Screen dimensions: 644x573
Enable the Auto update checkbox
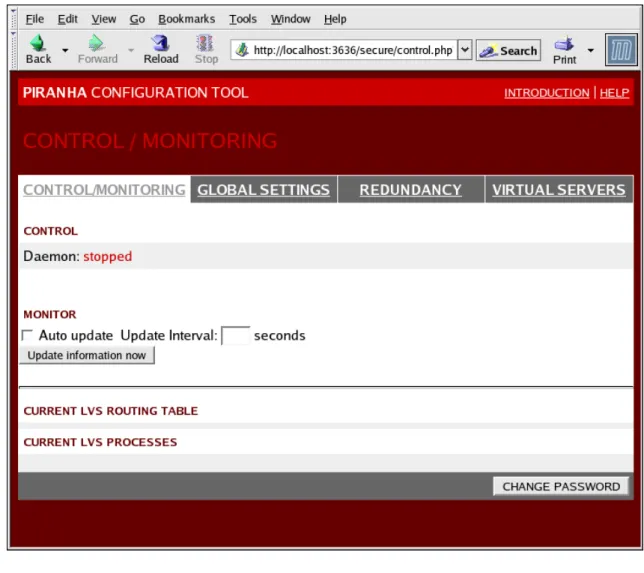pos(27,335)
